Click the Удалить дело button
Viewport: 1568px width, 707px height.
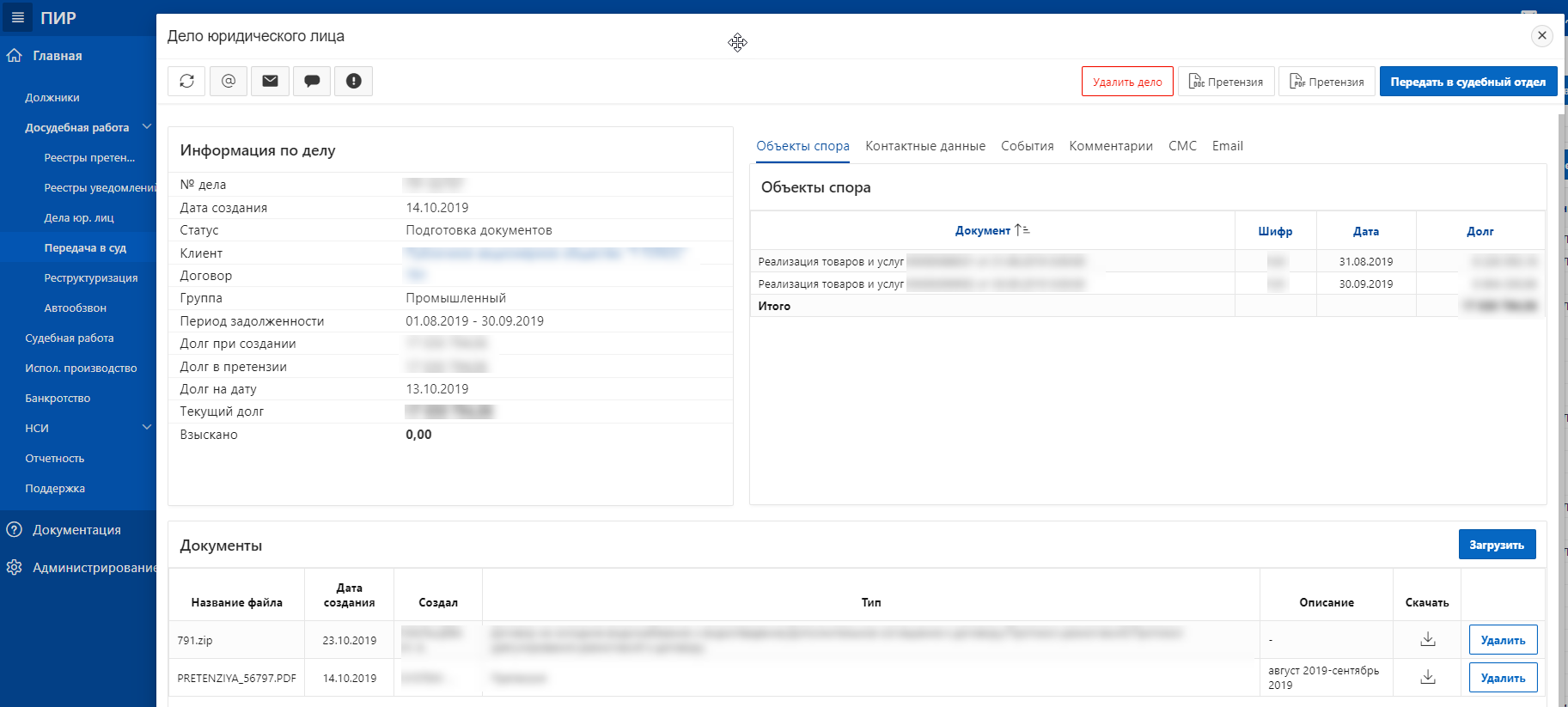[1127, 82]
